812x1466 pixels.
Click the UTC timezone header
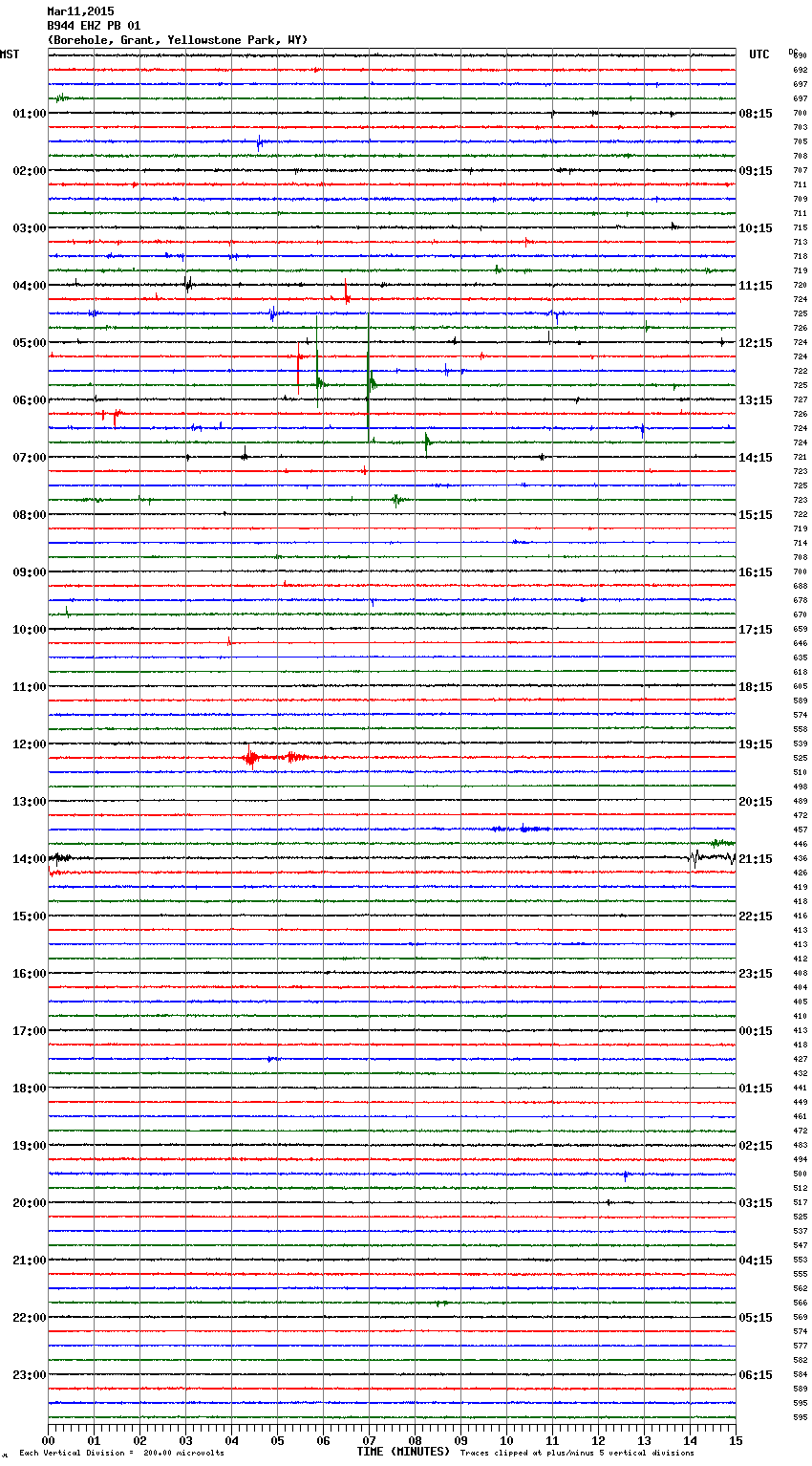pos(759,54)
